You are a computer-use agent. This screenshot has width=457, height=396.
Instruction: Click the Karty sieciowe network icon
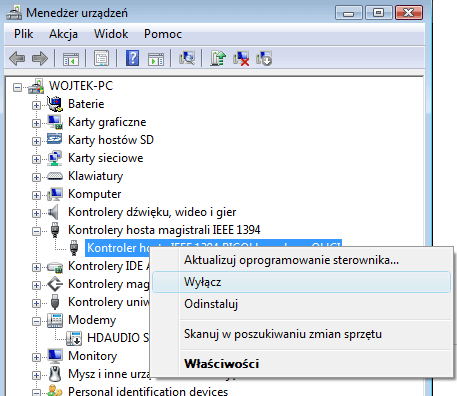55,158
